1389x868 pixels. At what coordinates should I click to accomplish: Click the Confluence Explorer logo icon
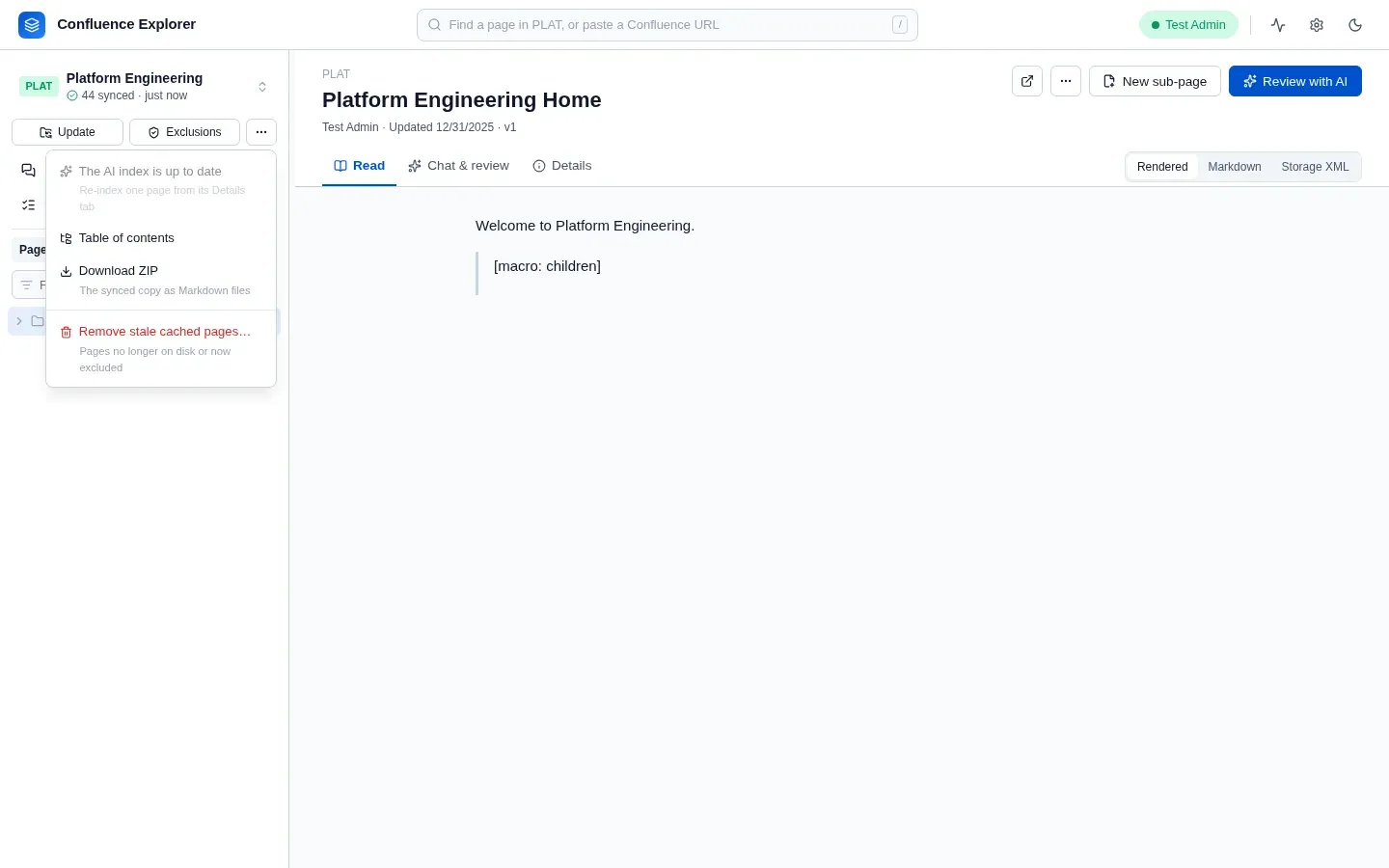pos(32,25)
